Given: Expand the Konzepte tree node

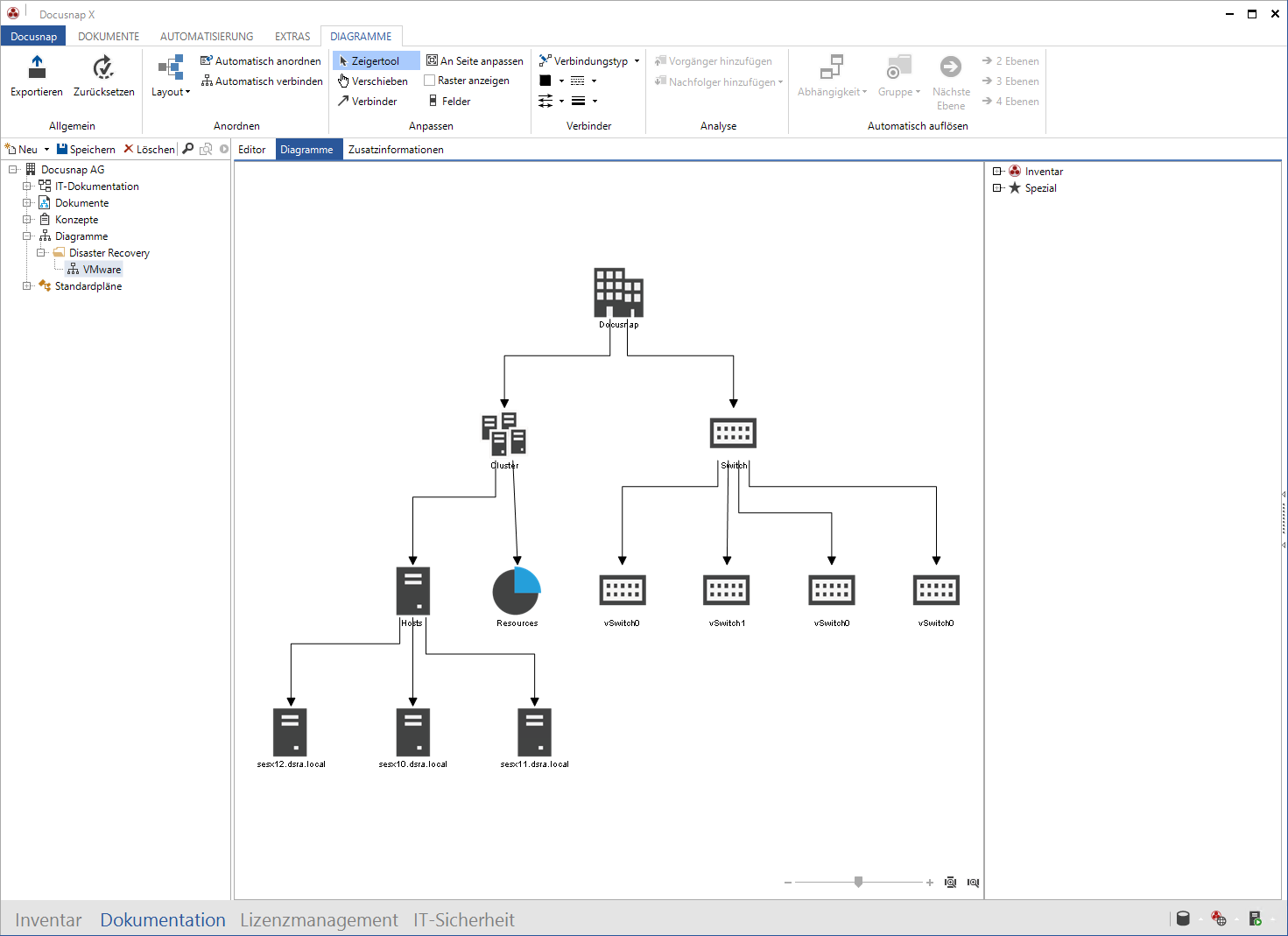Looking at the screenshot, I should coord(27,220).
